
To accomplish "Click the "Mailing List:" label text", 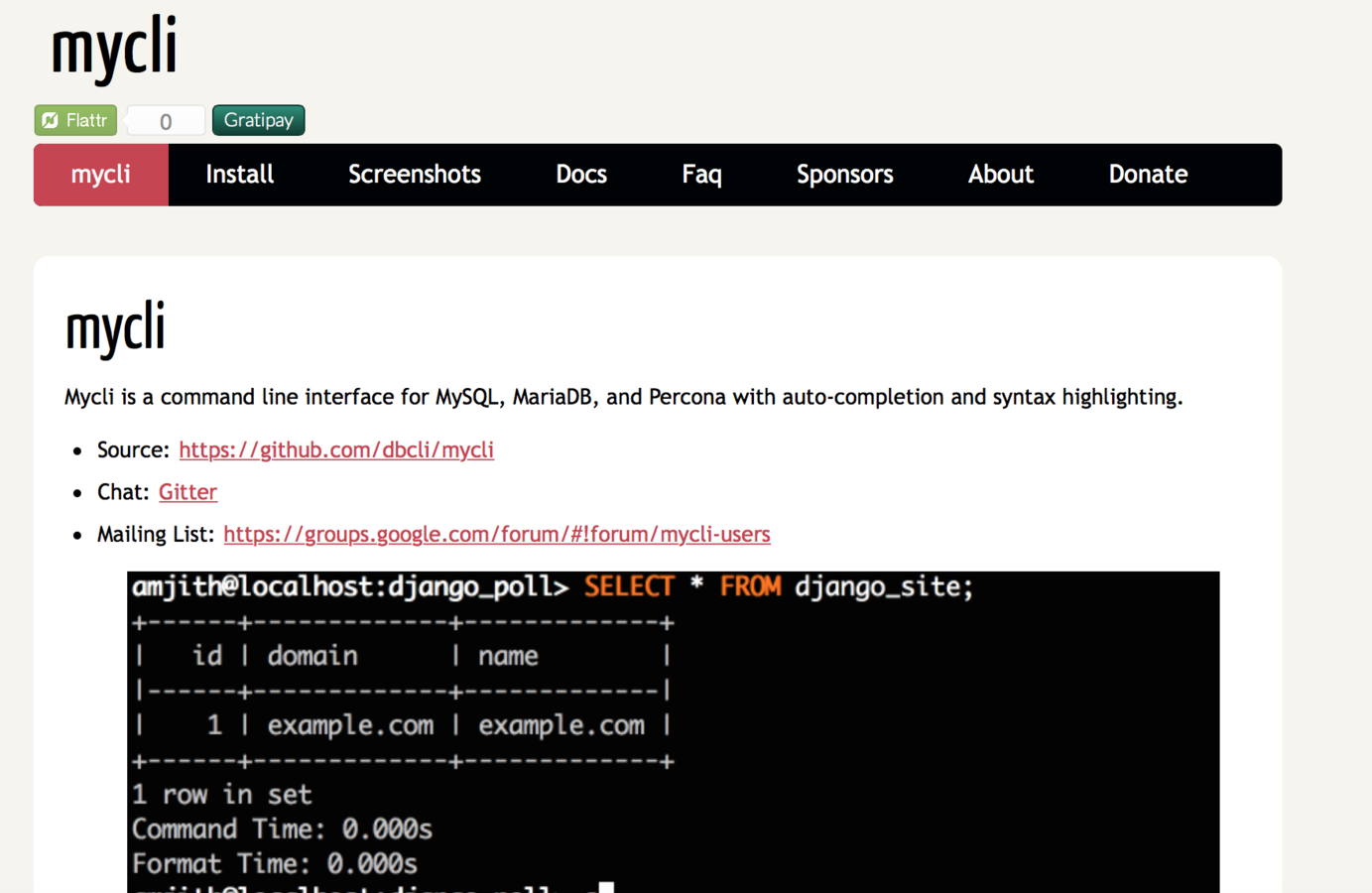I will [x=156, y=534].
